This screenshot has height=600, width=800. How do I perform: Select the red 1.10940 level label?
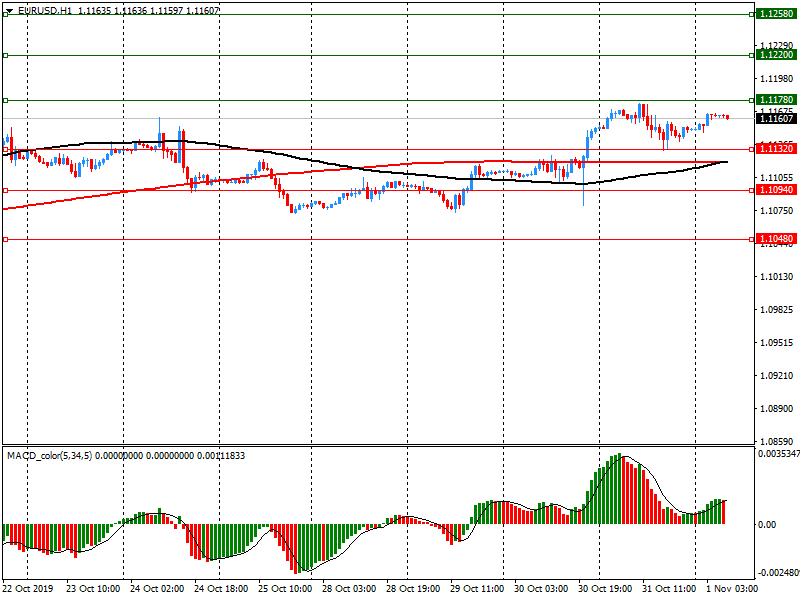776,189
